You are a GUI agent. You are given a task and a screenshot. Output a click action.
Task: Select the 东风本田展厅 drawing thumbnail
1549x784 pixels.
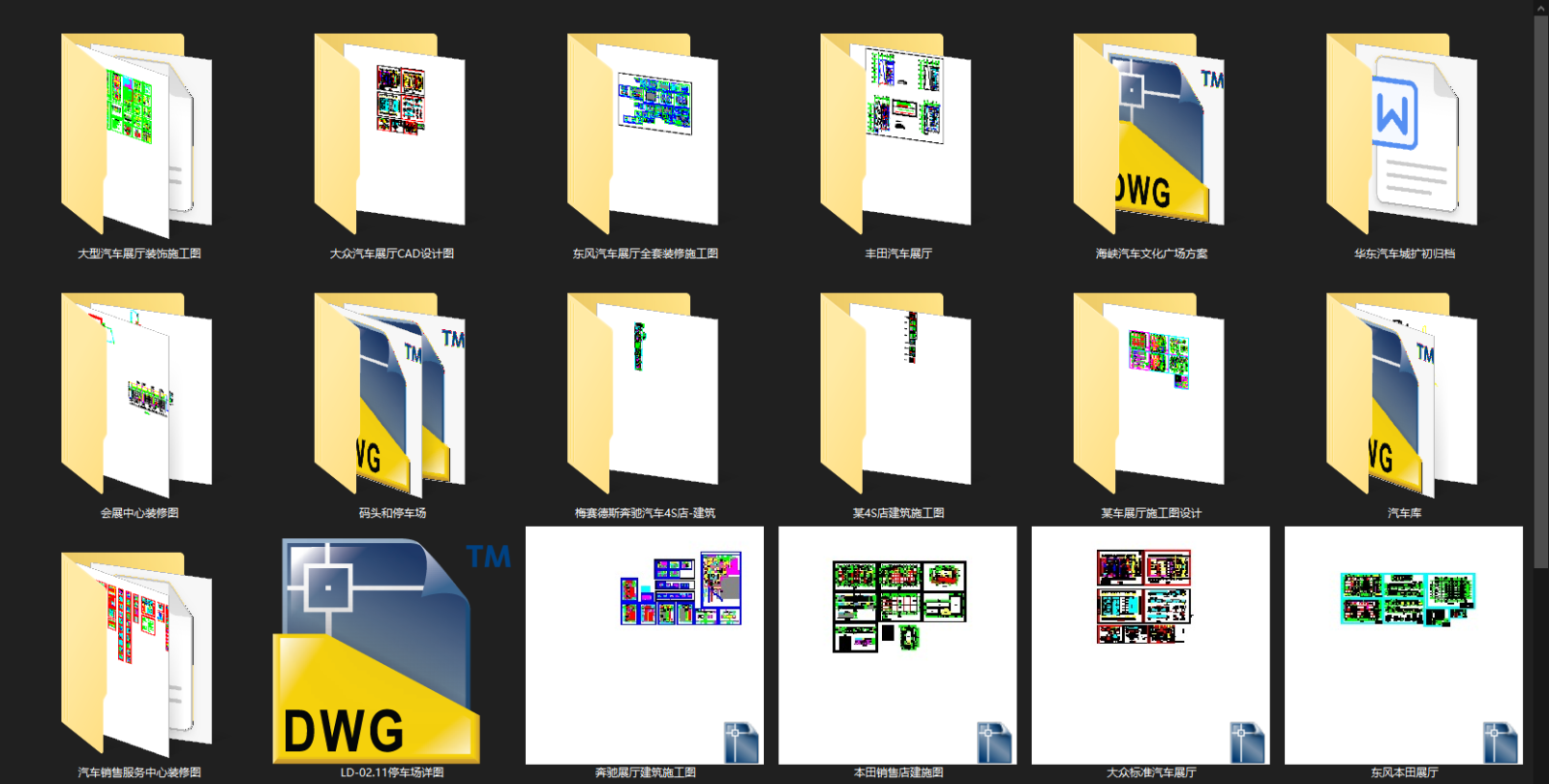(x=1404, y=646)
